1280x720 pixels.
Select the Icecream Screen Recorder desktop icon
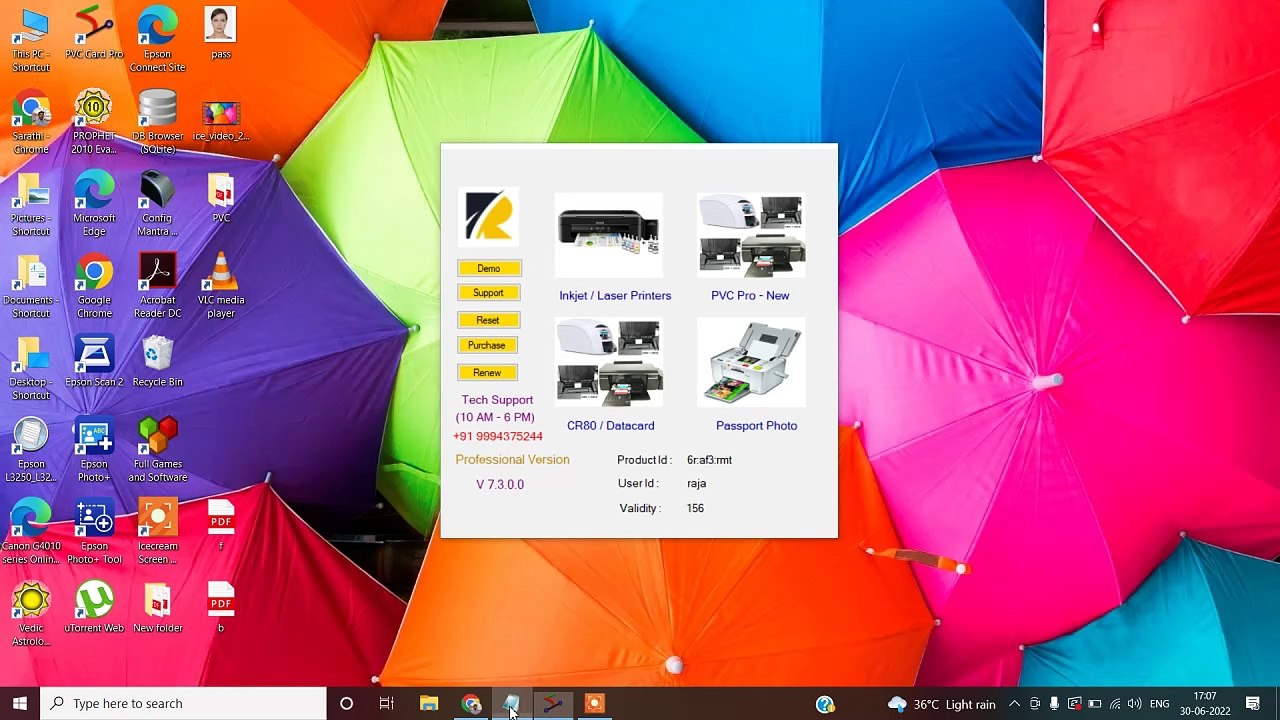(x=157, y=532)
